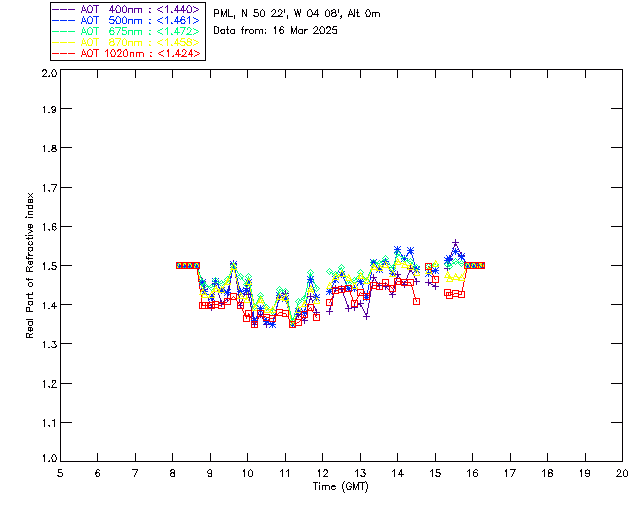
Task: Click the 1.3 y-axis label
Action: pyautogui.click(x=49, y=344)
